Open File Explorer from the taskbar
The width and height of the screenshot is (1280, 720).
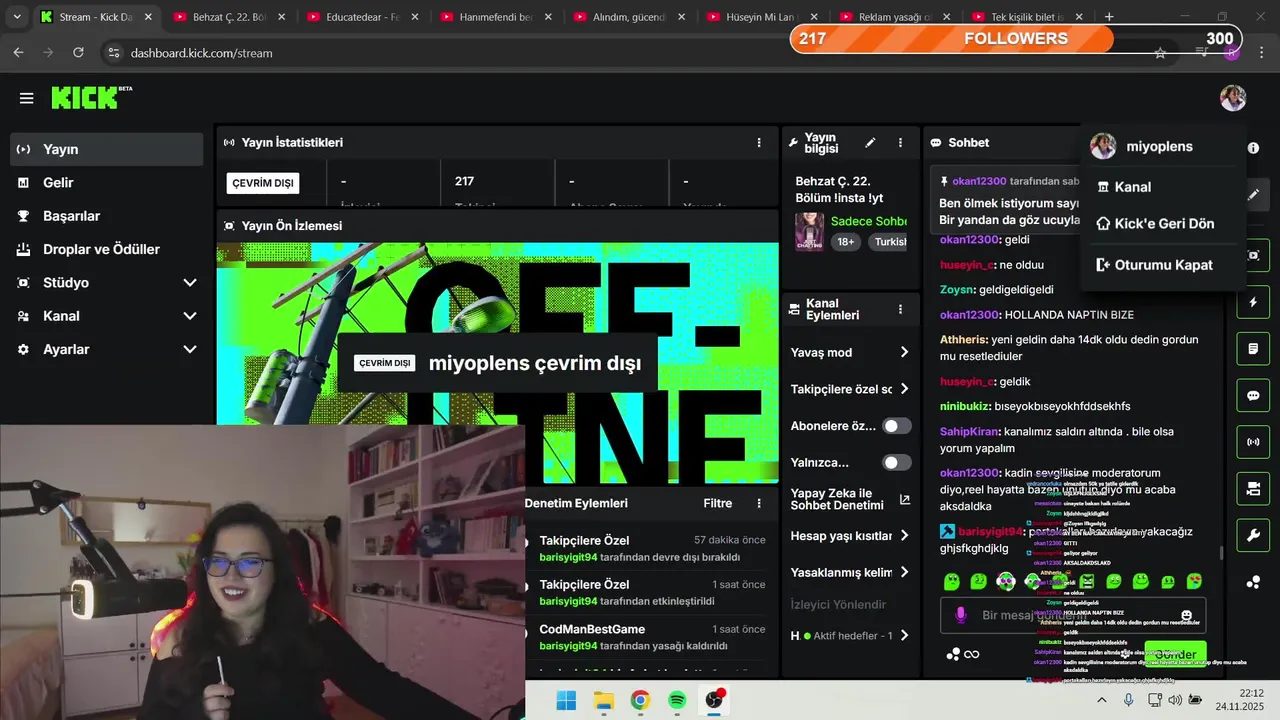point(603,700)
